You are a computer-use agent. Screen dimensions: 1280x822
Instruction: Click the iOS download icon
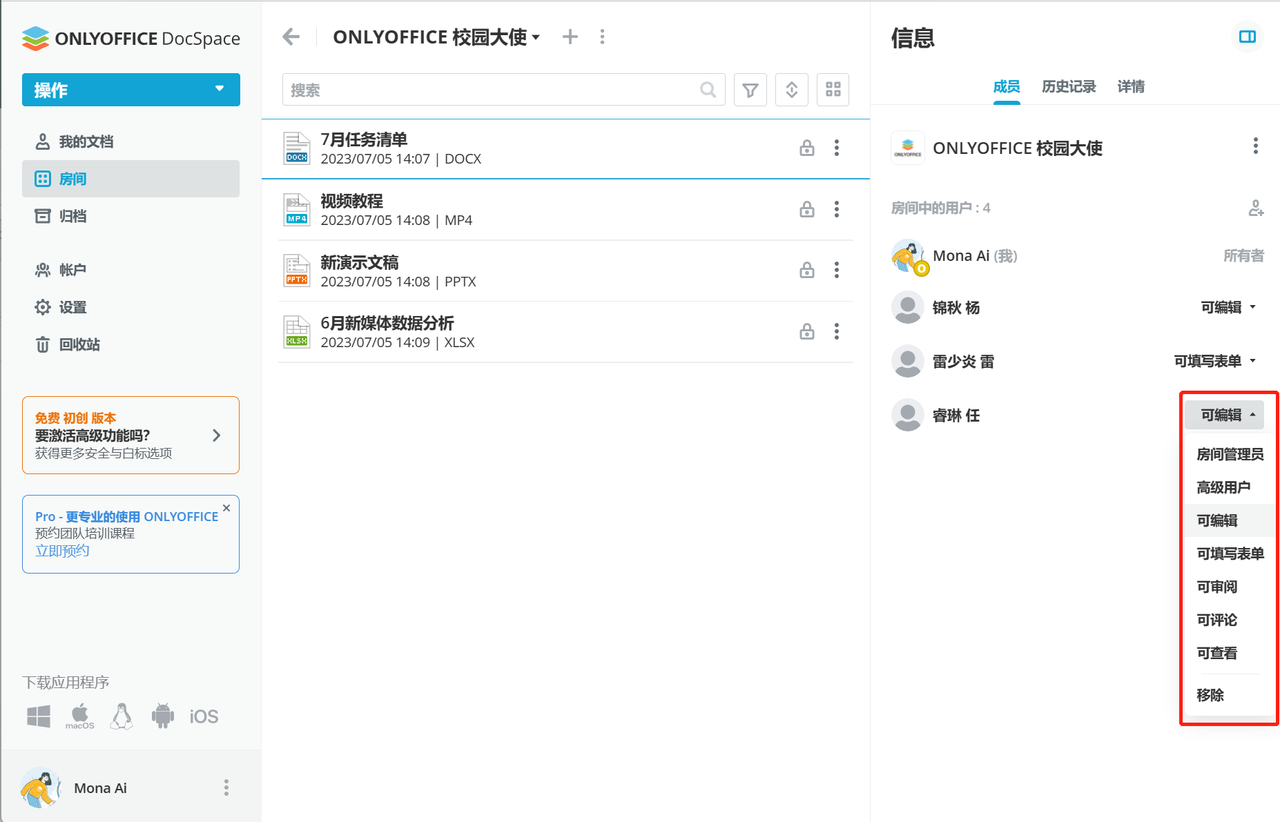(x=204, y=717)
